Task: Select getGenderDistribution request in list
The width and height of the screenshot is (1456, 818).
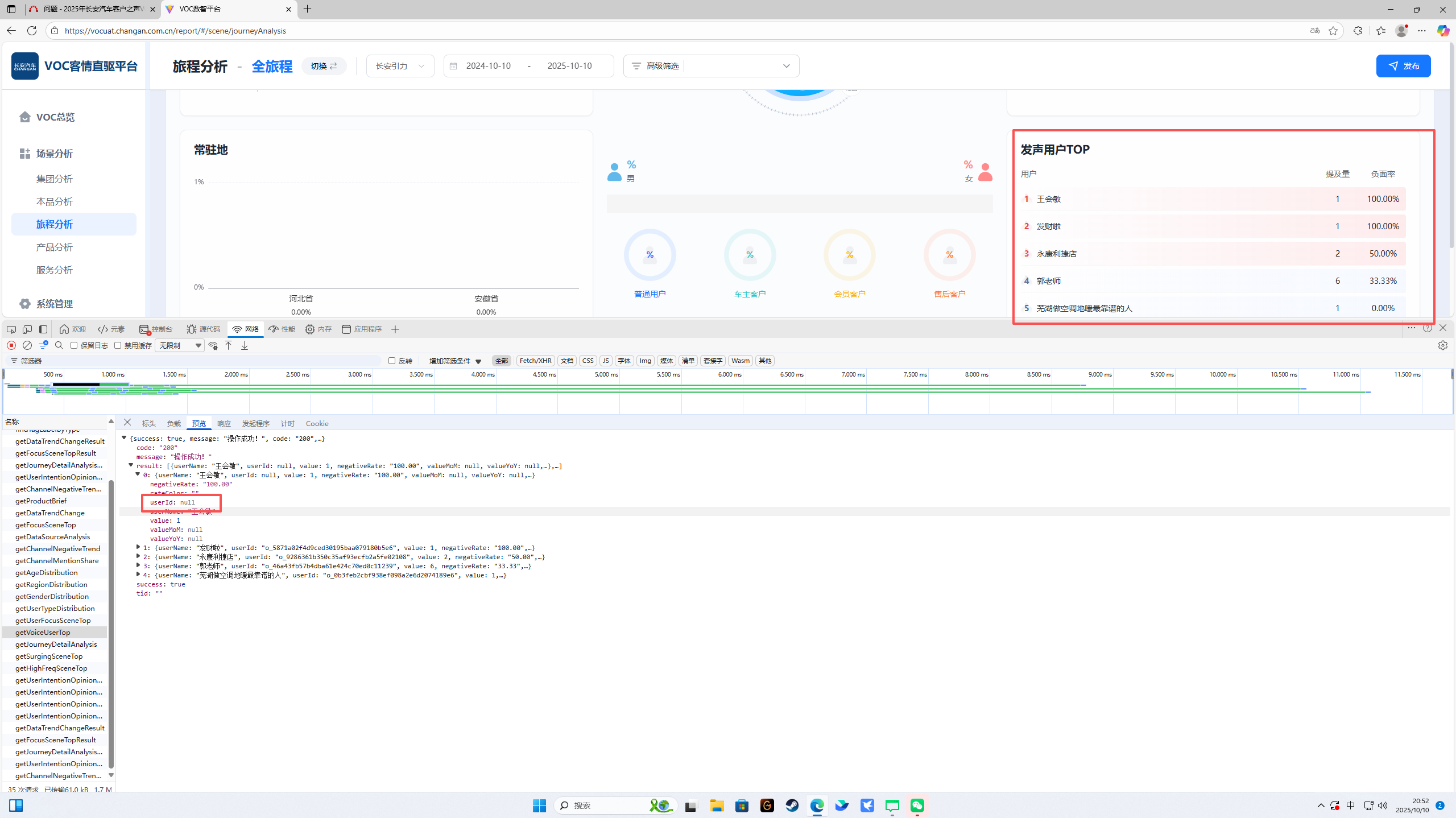Action: (52, 596)
